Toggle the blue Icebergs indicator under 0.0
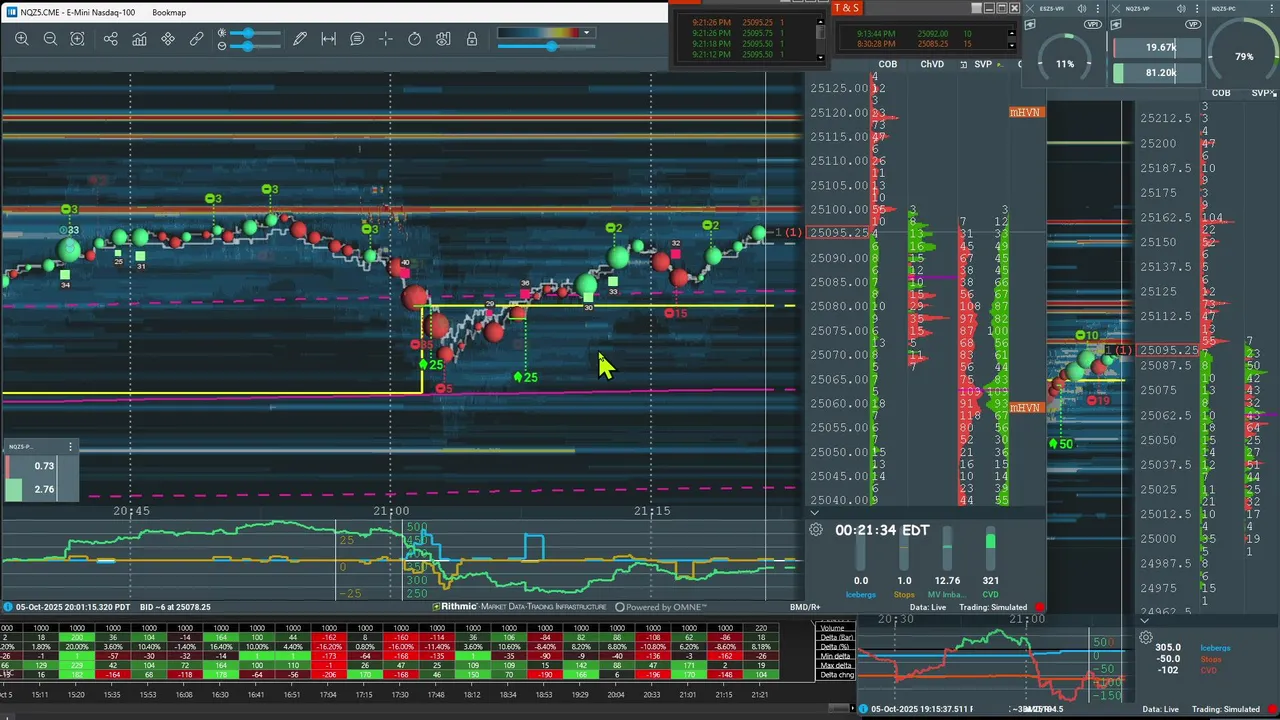The image size is (1280, 720). pos(860,594)
